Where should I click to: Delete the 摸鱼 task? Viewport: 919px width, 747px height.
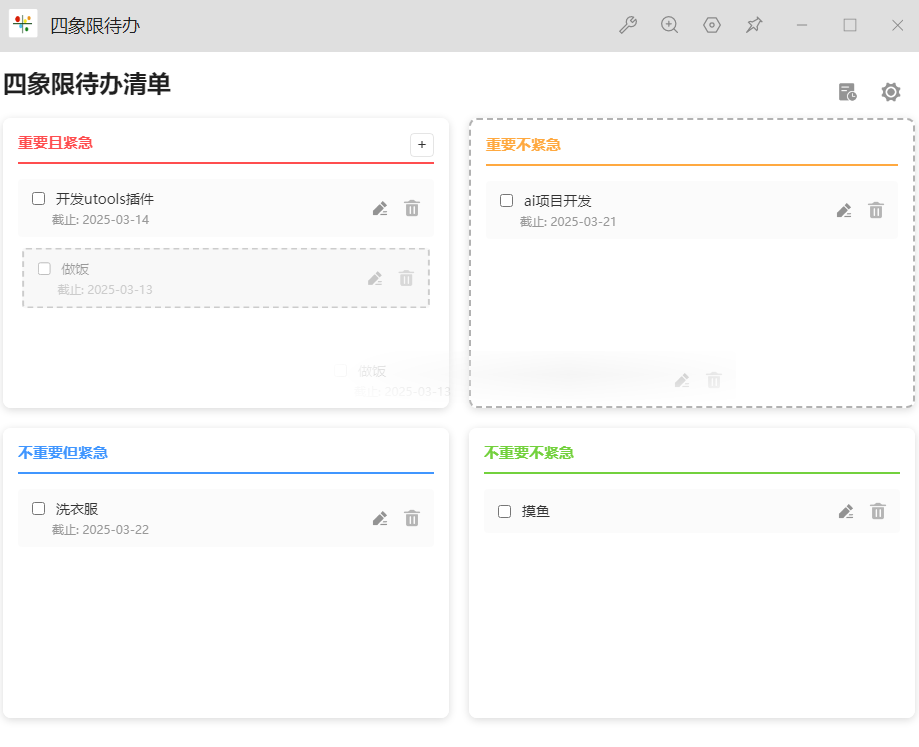(x=877, y=511)
